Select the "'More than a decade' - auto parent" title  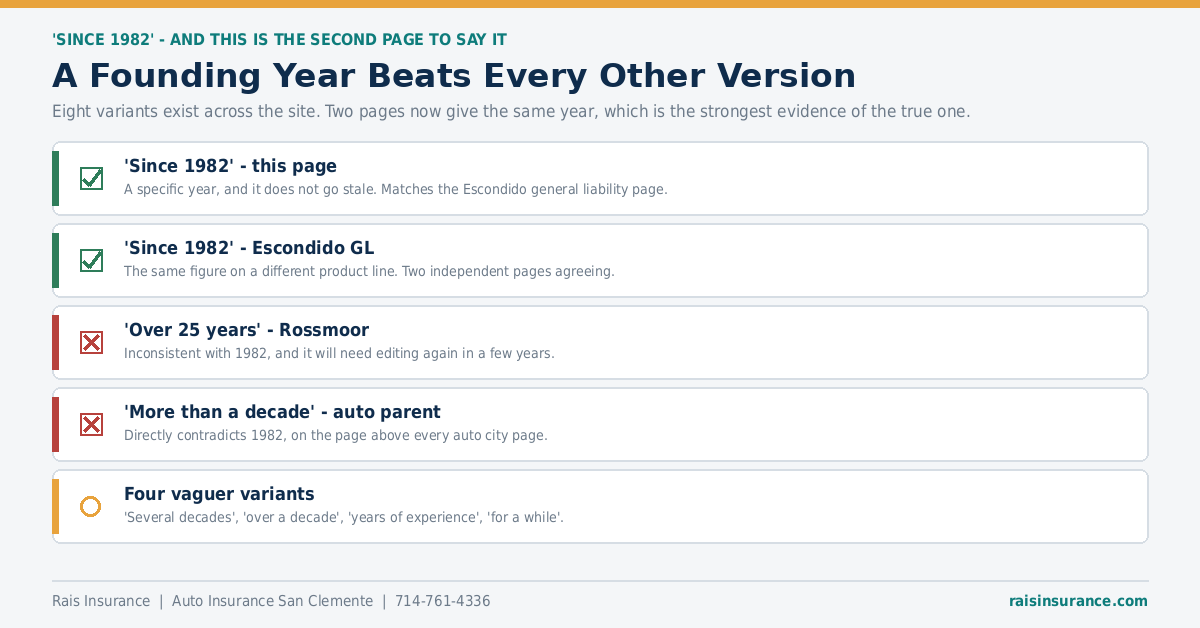[x=282, y=412]
